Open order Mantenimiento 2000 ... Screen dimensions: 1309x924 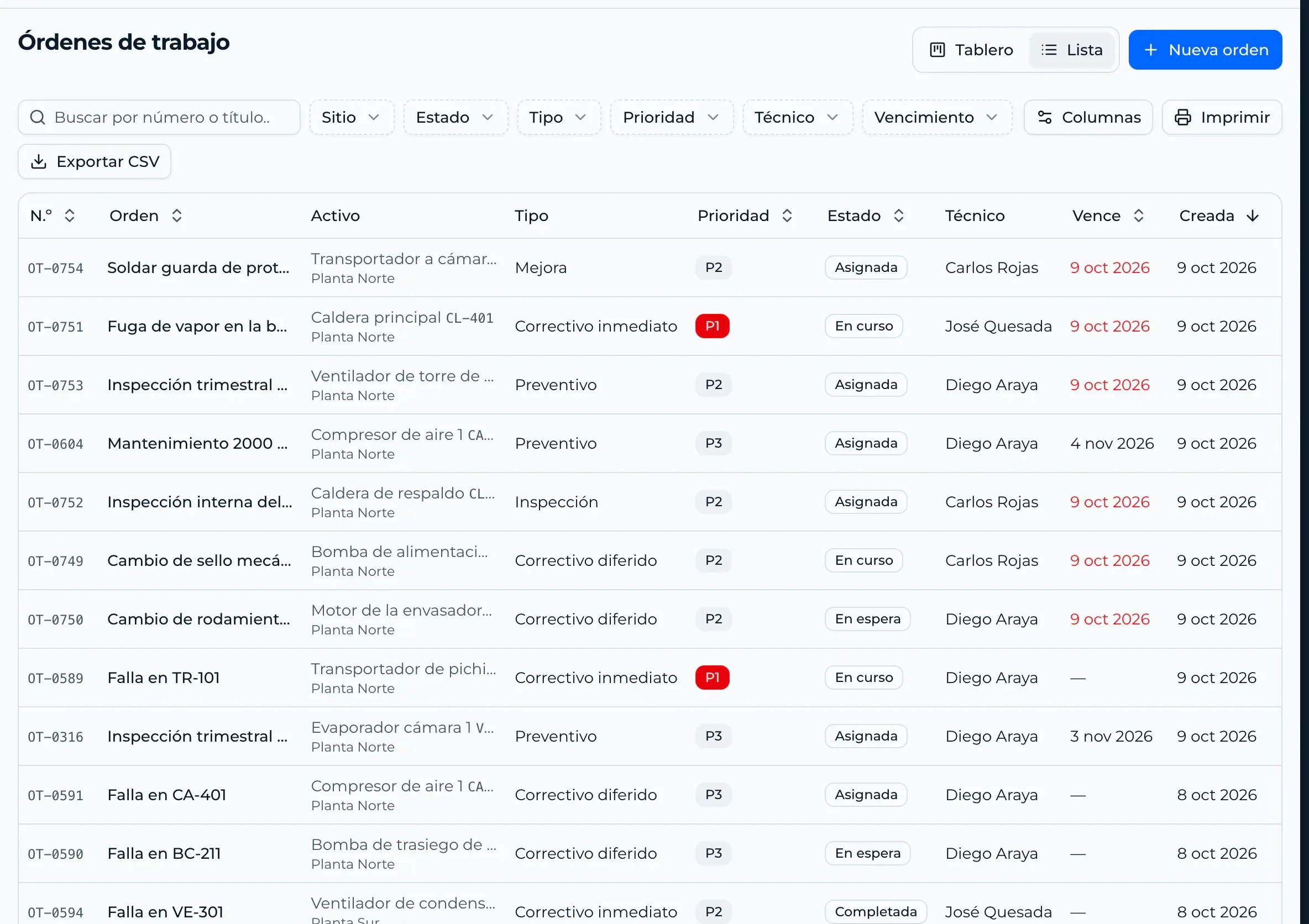pyautogui.click(x=197, y=443)
